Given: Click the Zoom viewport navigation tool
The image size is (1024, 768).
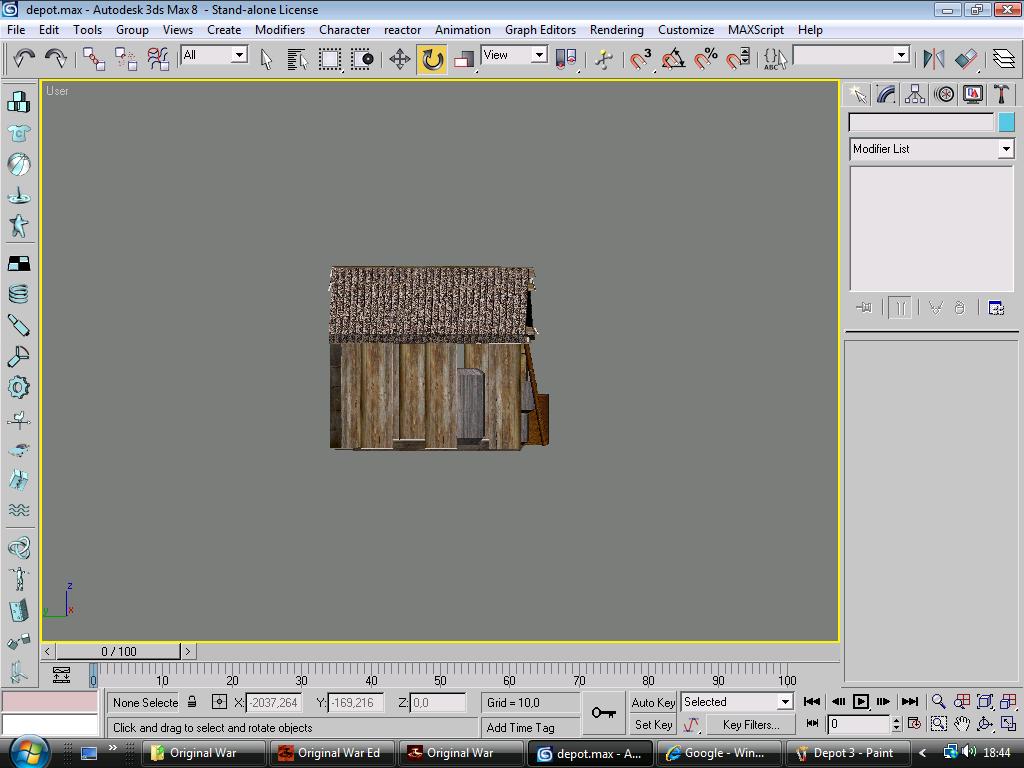Looking at the screenshot, I should 938,702.
